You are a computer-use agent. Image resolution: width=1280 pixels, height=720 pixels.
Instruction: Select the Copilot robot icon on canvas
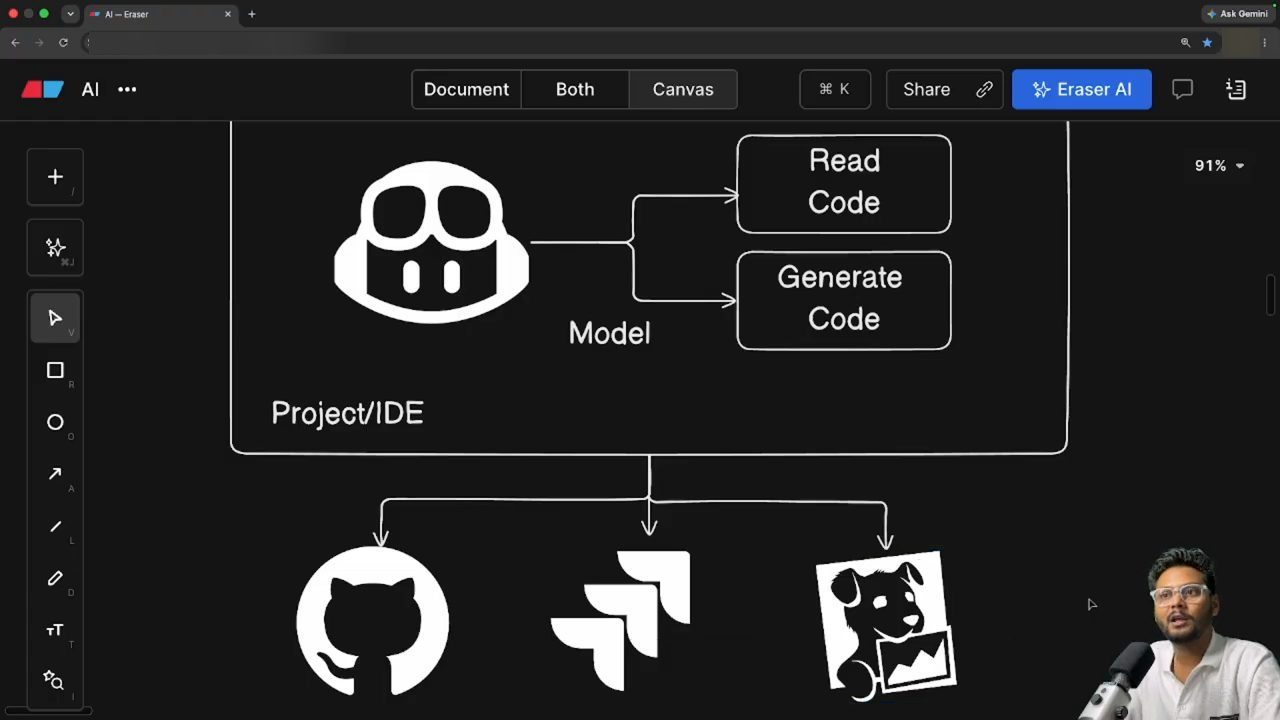tap(431, 242)
